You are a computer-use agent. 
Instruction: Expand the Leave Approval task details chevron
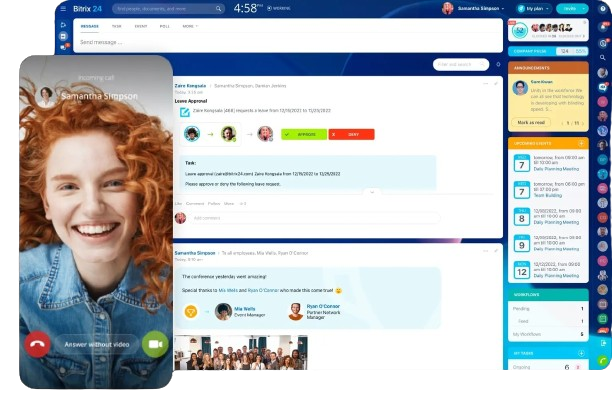372,192
